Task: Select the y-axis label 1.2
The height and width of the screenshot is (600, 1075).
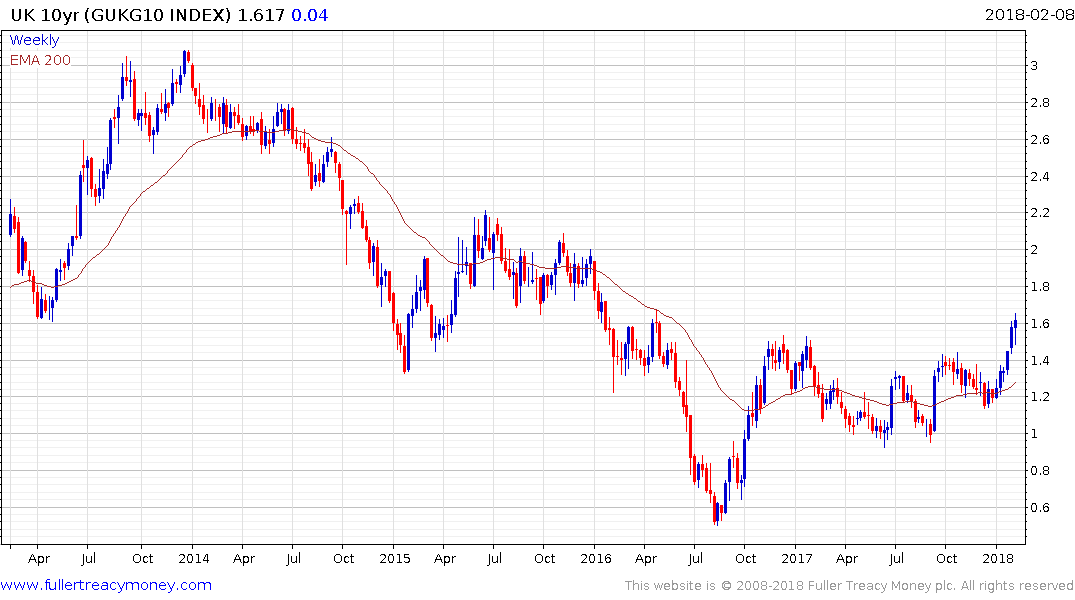Action: [1040, 397]
